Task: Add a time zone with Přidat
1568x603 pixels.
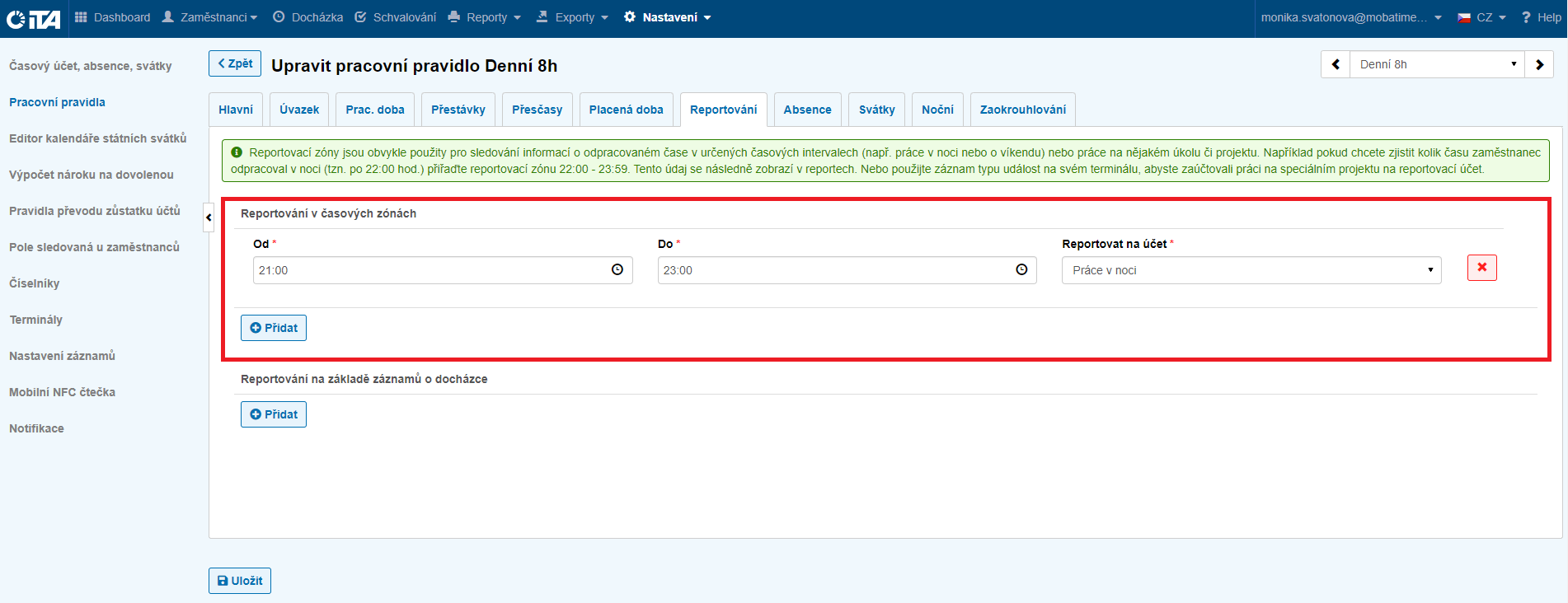Action: point(274,328)
